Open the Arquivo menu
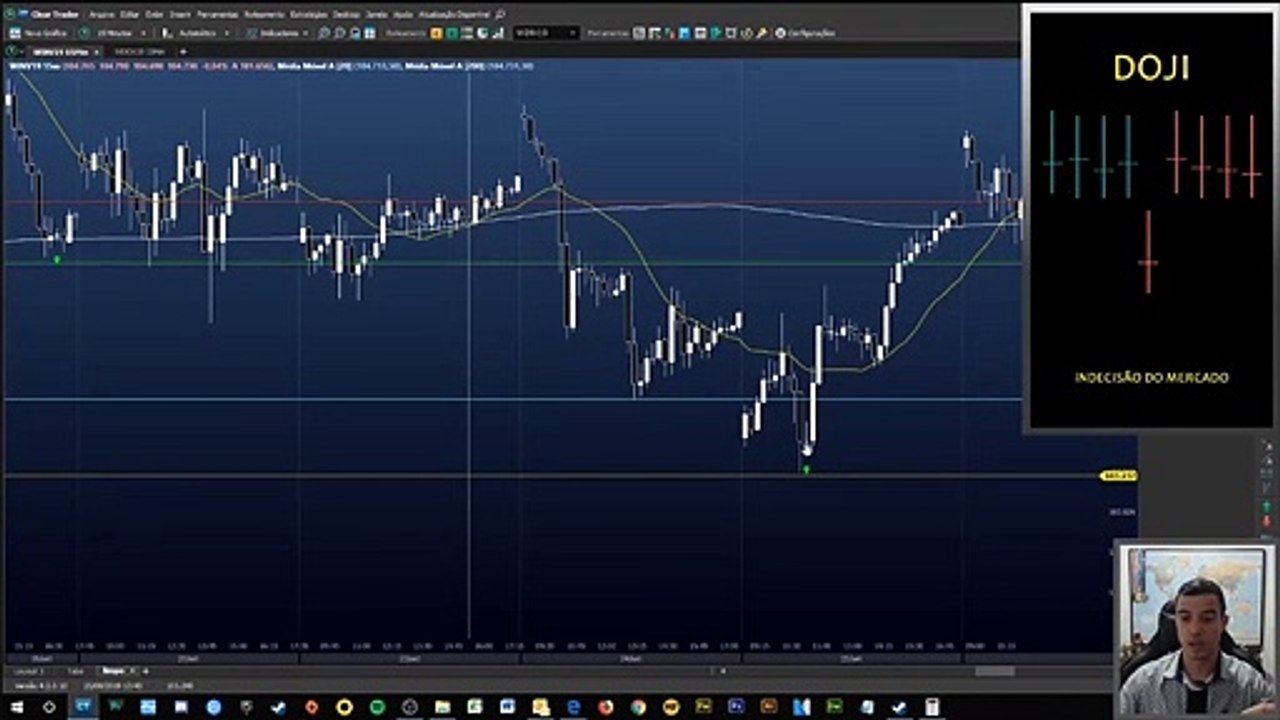This screenshot has width=1280, height=720. click(x=101, y=15)
